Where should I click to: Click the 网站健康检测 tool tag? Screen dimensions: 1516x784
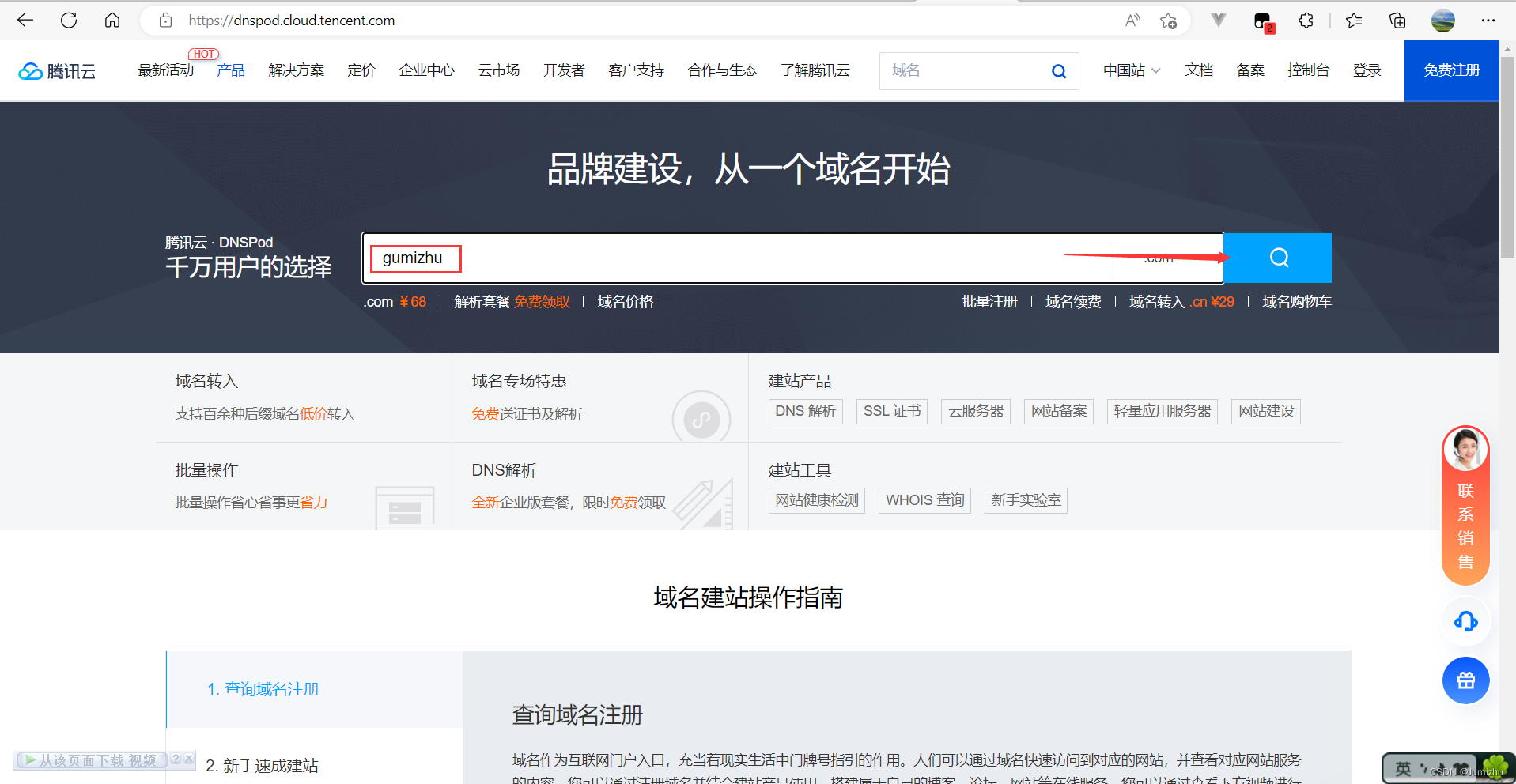817,500
